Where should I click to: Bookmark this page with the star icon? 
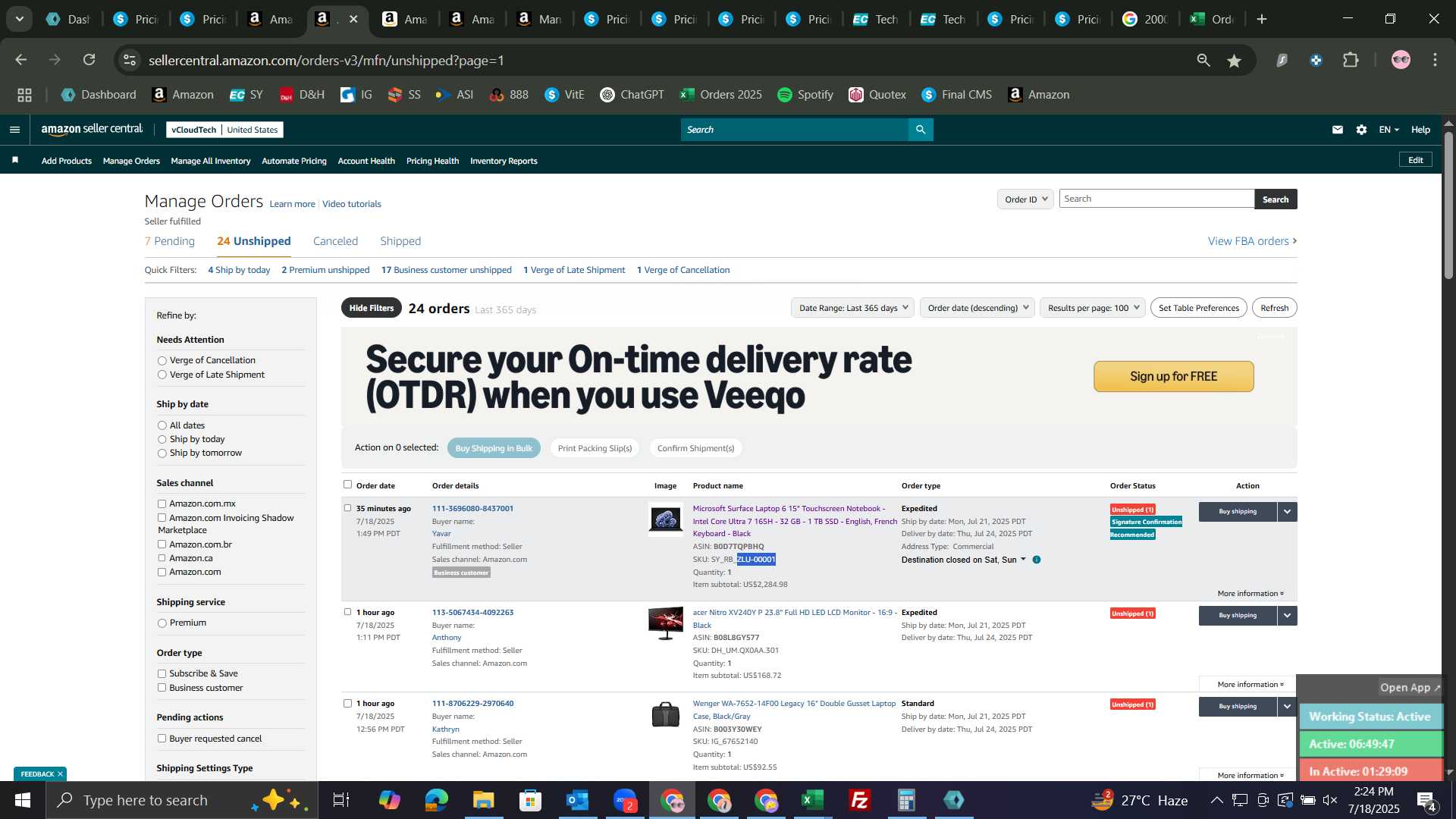pyautogui.click(x=1235, y=61)
